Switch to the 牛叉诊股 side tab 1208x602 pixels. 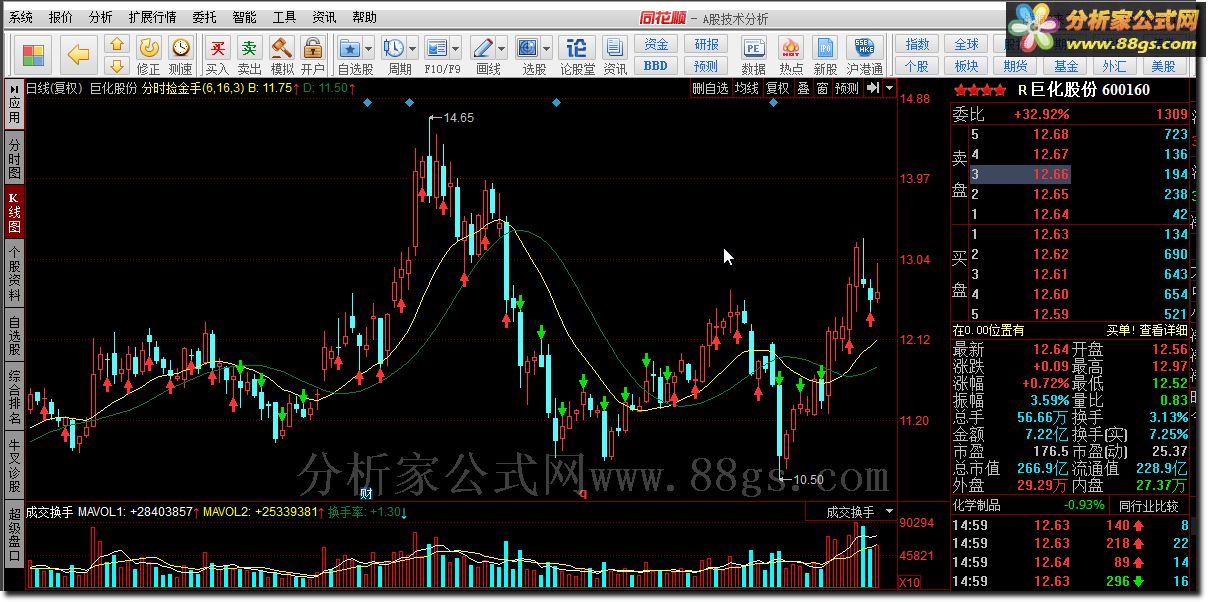coord(14,465)
